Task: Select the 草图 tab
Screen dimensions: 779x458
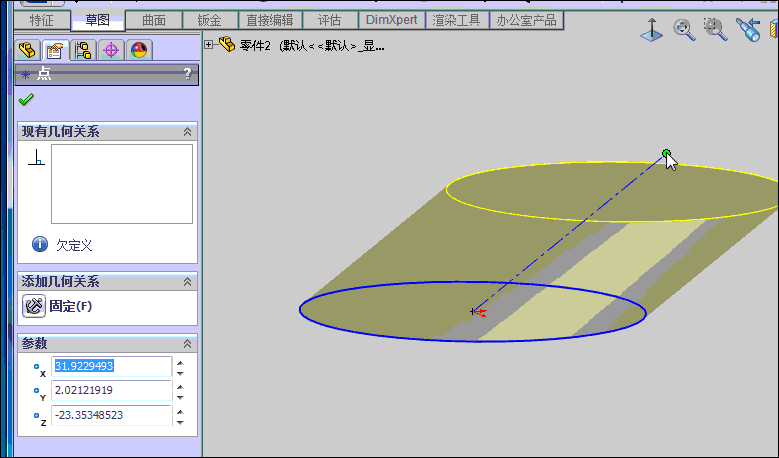Action: click(97, 20)
